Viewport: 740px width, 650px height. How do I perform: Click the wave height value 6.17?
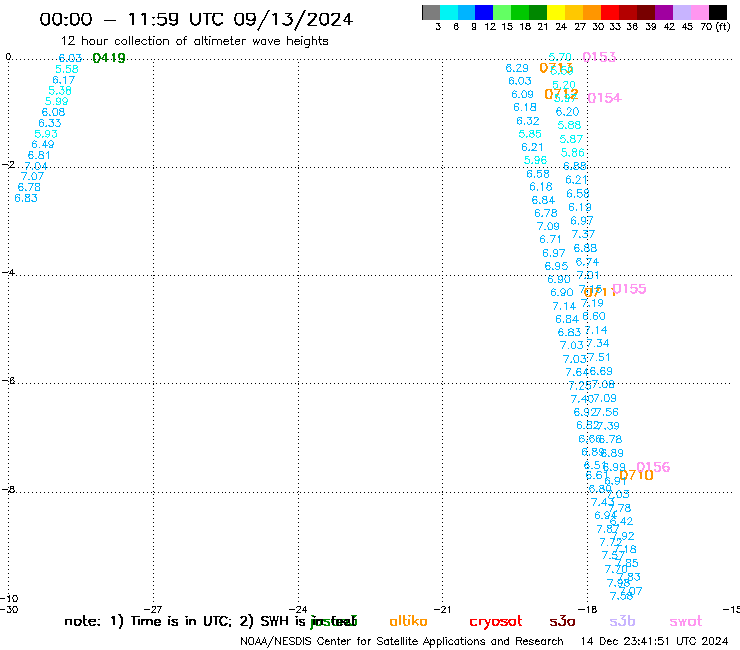pyautogui.click(x=64, y=80)
